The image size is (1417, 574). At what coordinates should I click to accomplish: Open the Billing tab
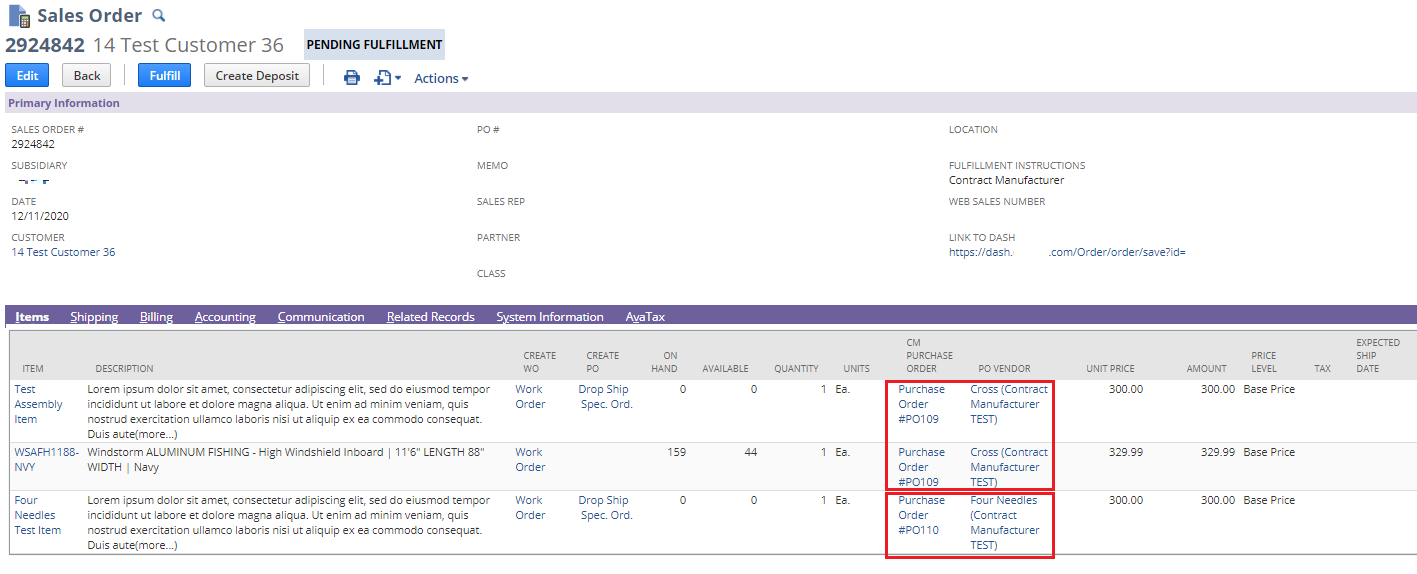[x=156, y=317]
